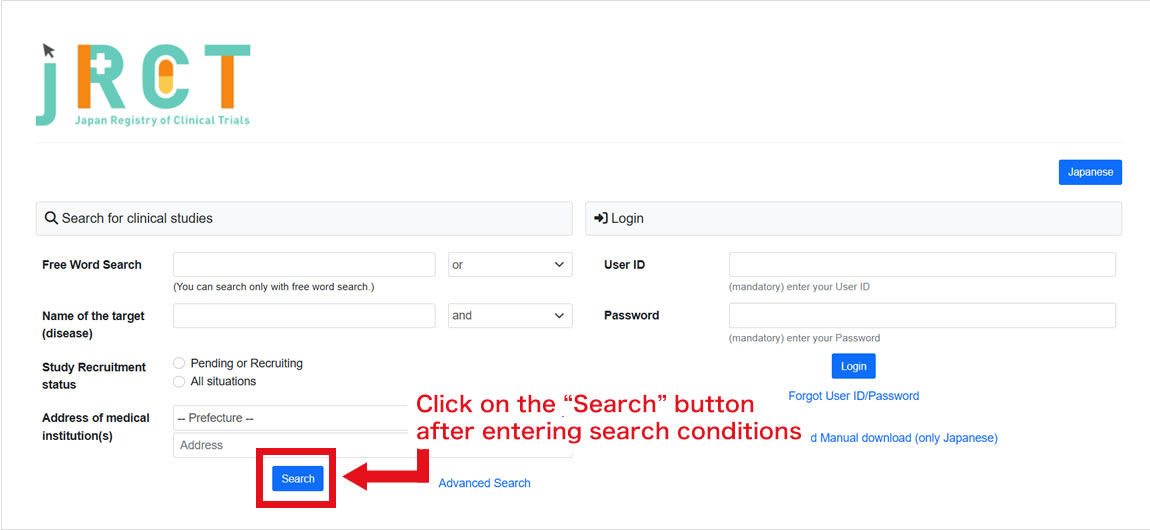Switch language with Japanese button

pos(1090,172)
